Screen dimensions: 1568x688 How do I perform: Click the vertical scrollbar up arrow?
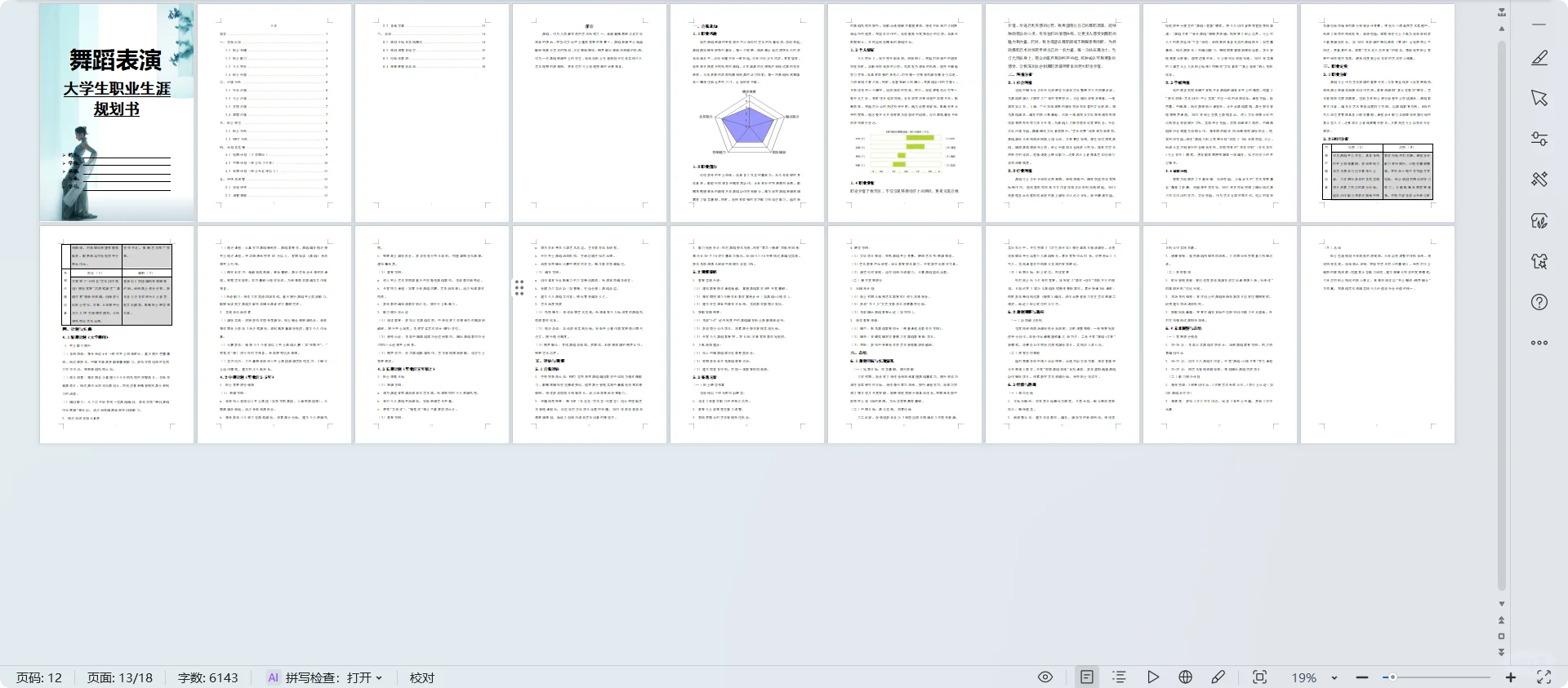1502,29
